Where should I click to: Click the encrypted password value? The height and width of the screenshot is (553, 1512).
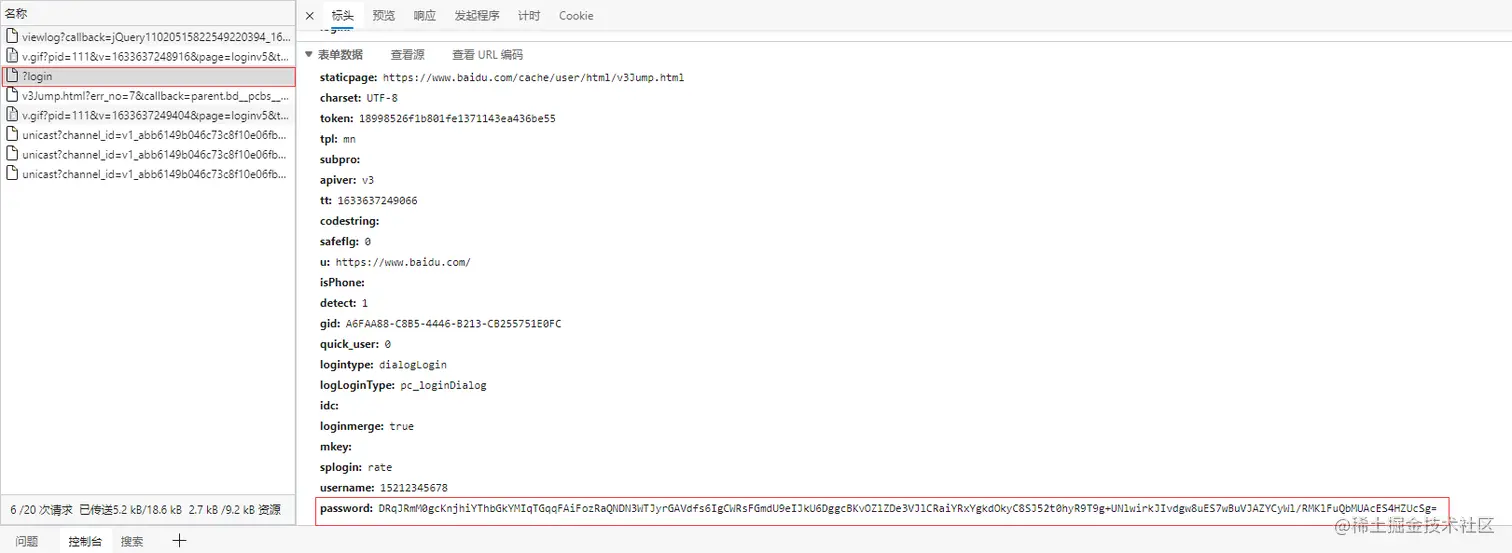[907, 509]
